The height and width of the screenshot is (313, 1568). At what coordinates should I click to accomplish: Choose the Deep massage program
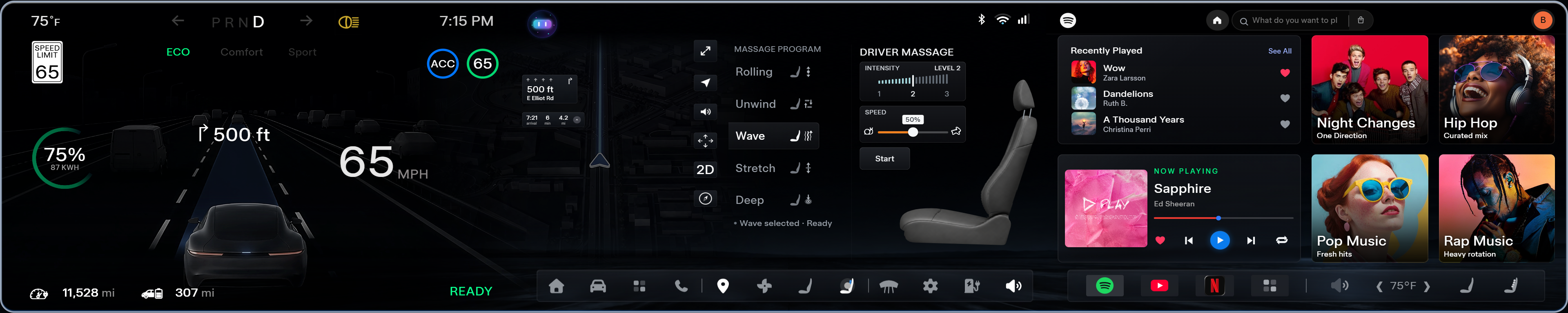pos(773,200)
